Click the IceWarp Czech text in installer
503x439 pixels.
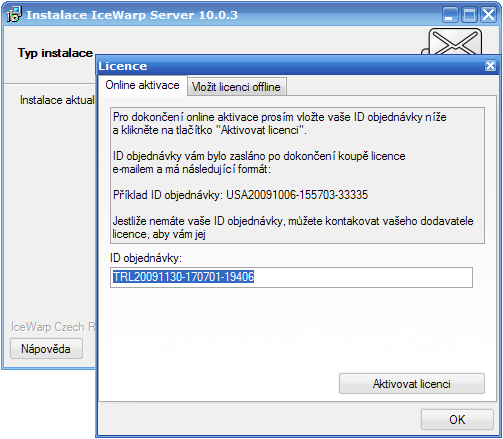point(53,327)
